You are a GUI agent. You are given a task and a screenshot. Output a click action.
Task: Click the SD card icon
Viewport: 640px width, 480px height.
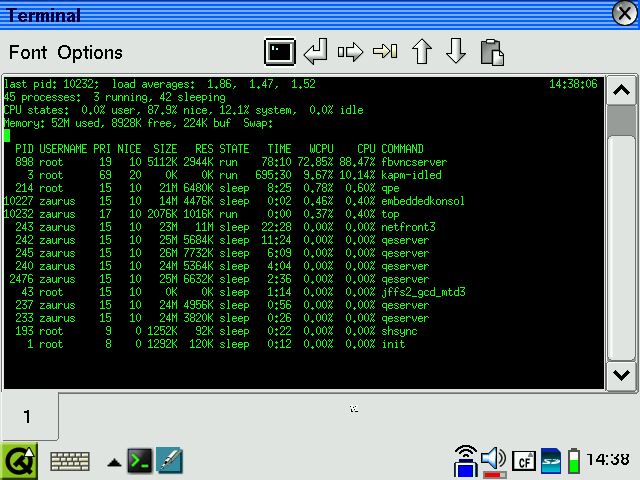point(551,461)
